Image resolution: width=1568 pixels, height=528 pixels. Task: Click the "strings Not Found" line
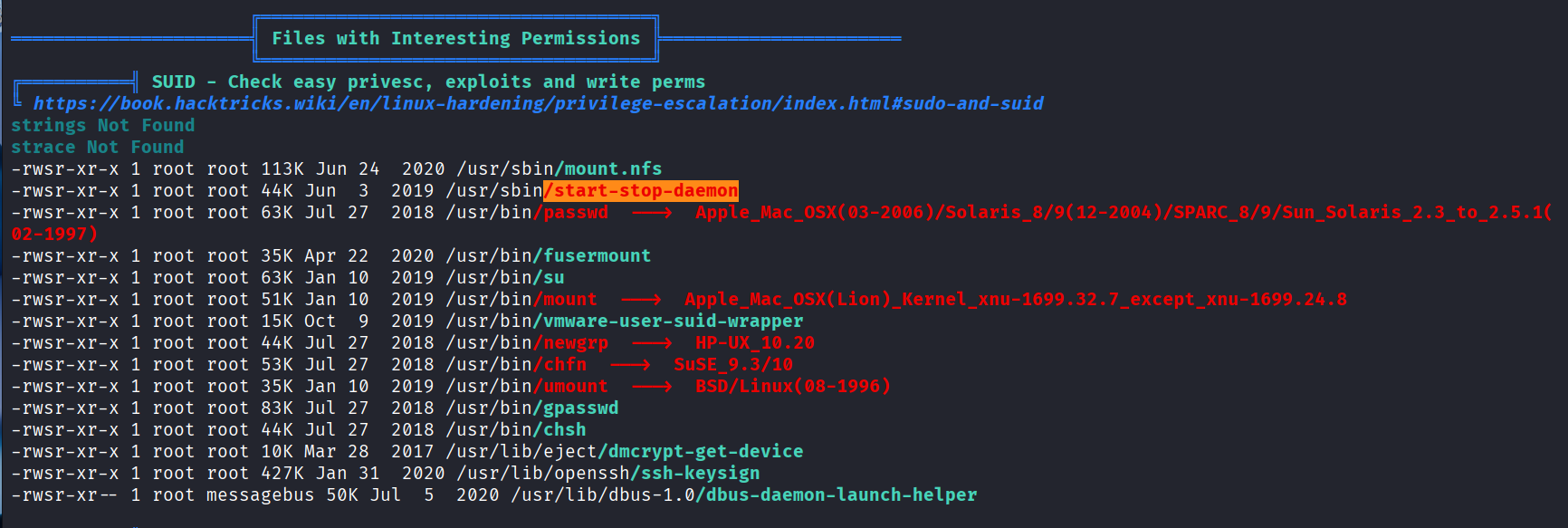[x=103, y=126]
